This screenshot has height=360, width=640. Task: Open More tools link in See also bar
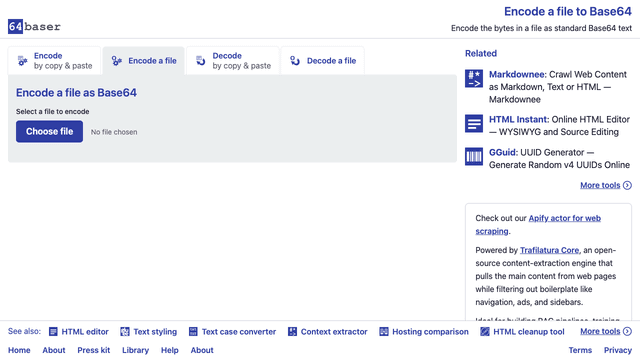click(x=600, y=331)
